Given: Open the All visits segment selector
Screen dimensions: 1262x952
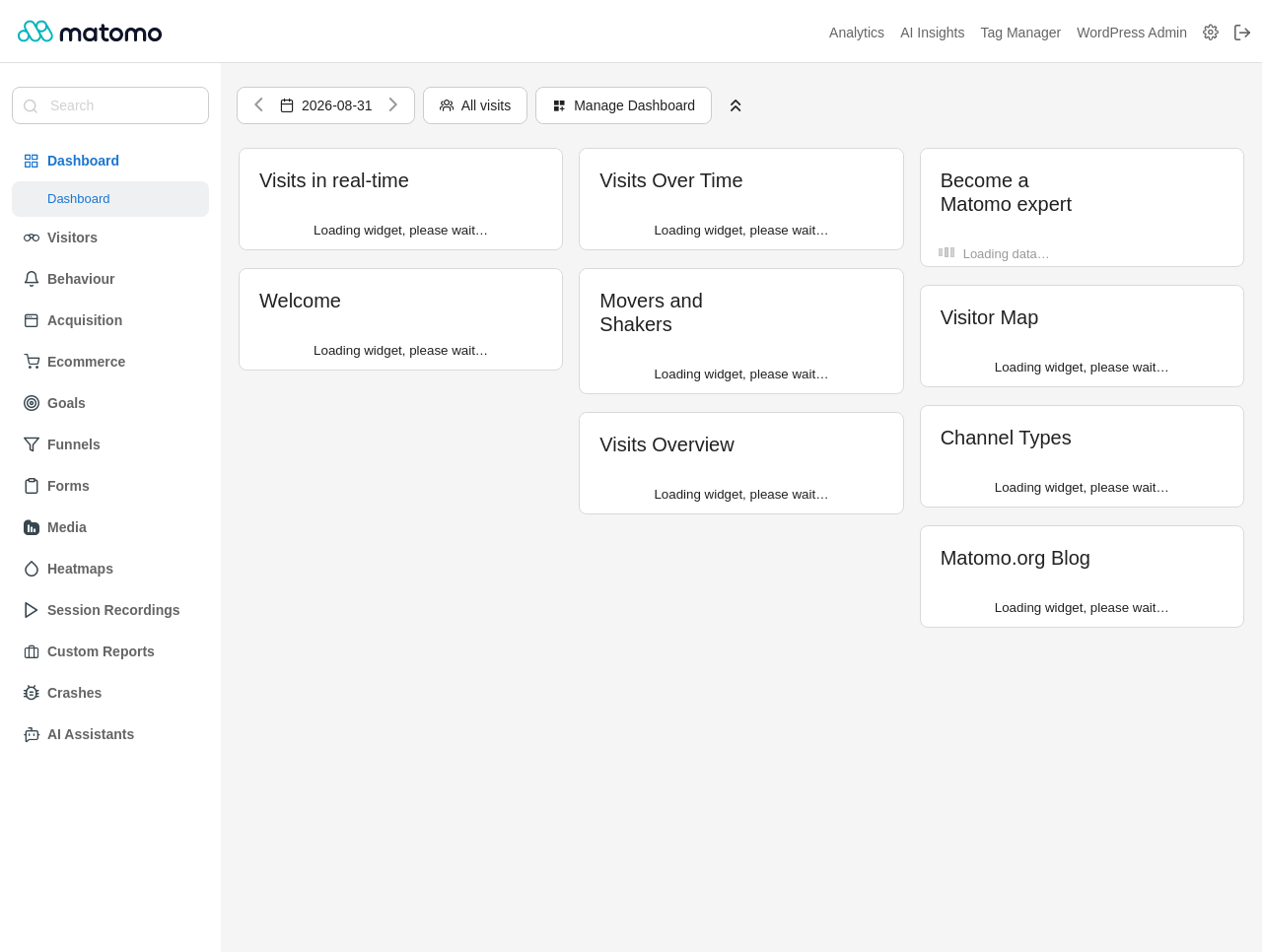Looking at the screenshot, I should tap(475, 105).
